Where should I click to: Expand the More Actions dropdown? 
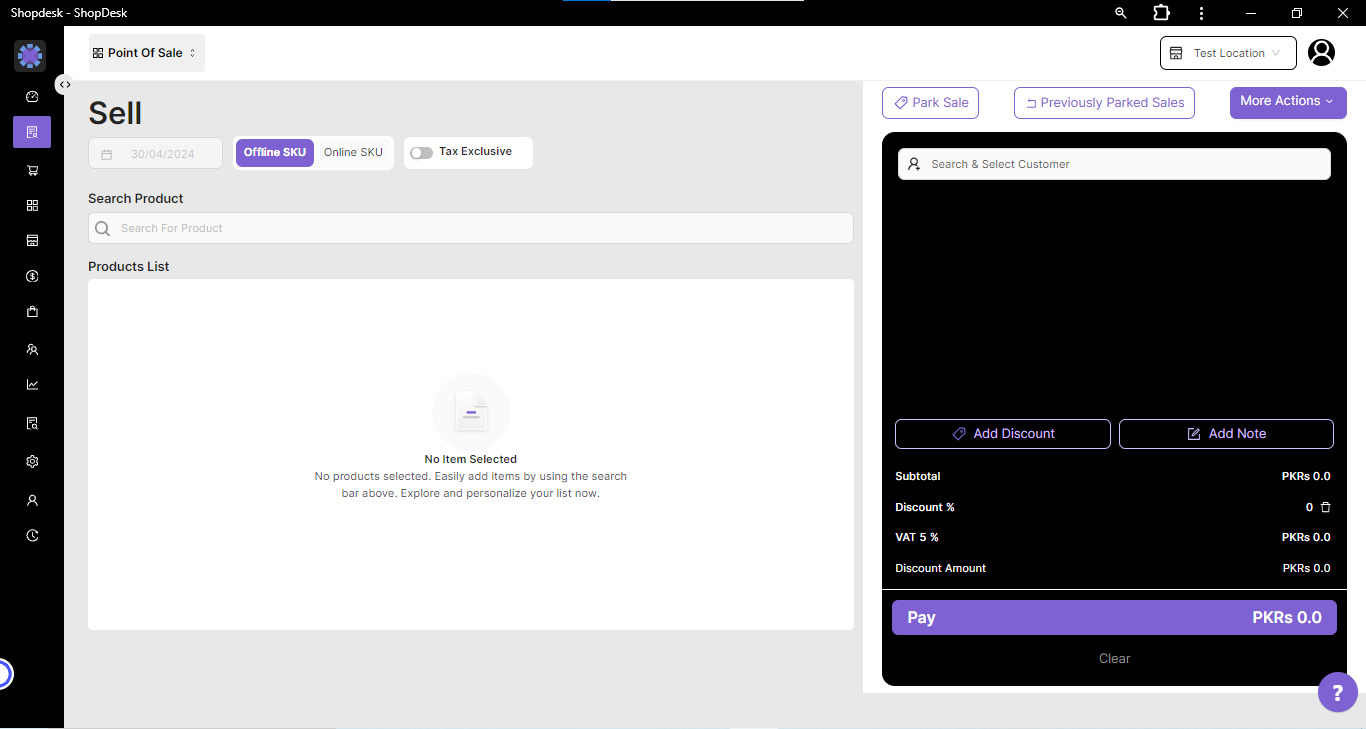tap(1287, 102)
